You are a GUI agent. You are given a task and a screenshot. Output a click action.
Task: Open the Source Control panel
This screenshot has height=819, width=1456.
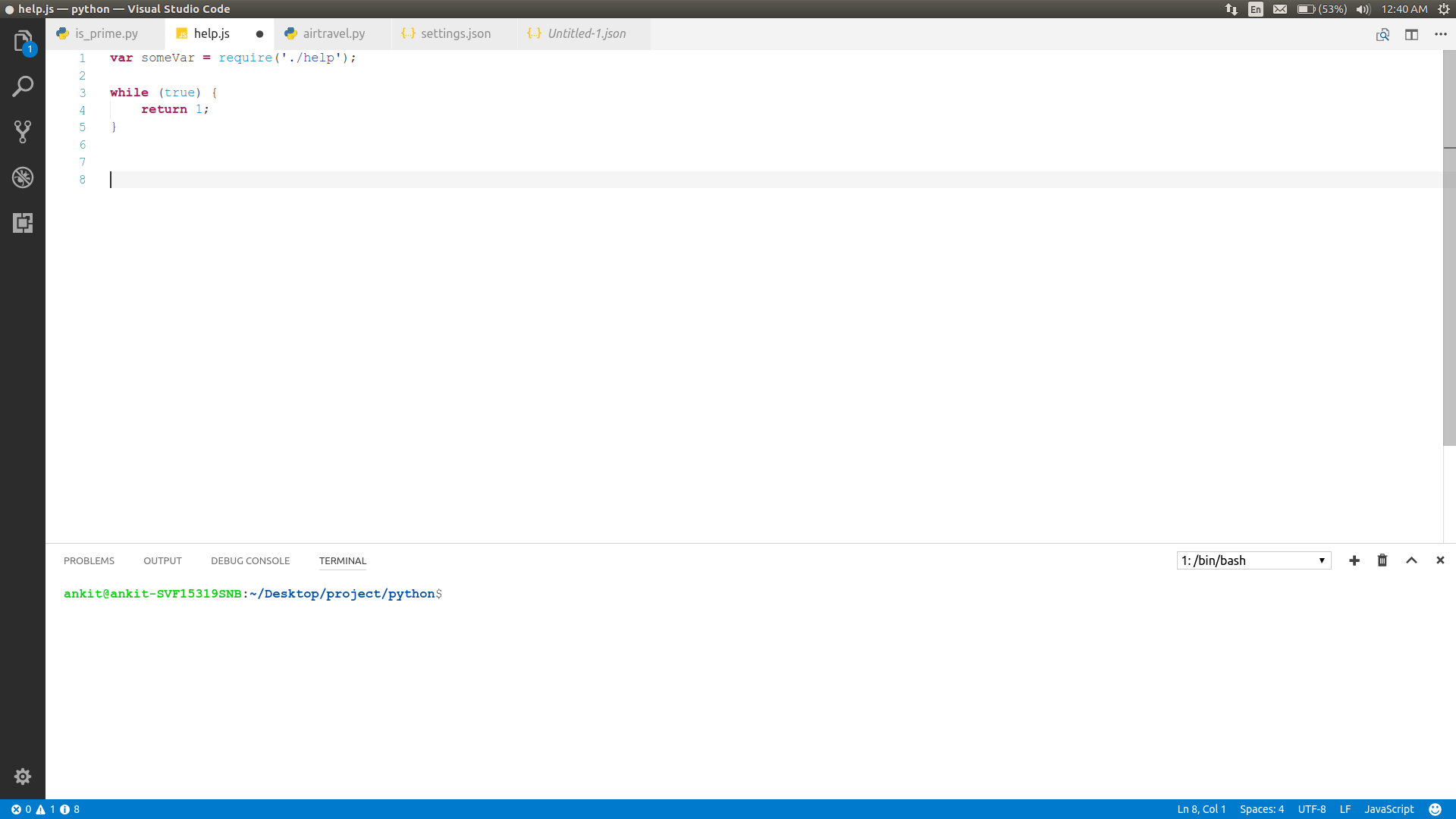[23, 131]
